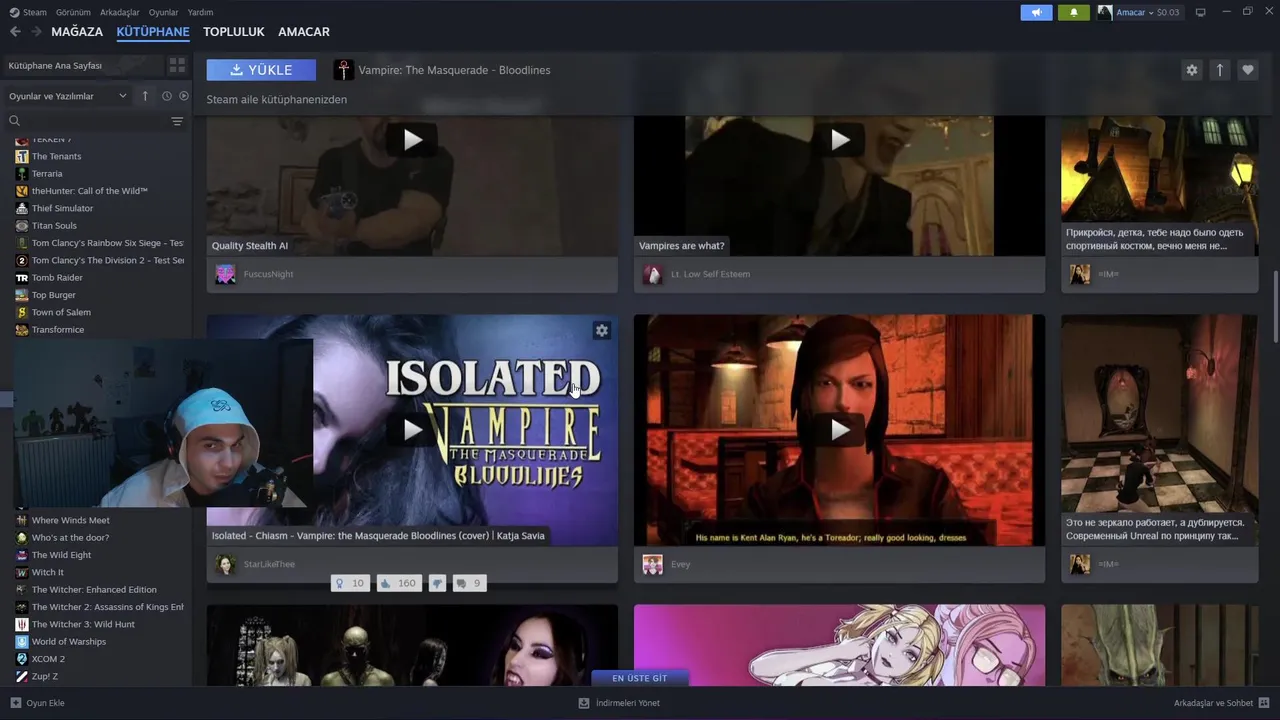Click the up-arrow icon beside game gear

click(1219, 70)
